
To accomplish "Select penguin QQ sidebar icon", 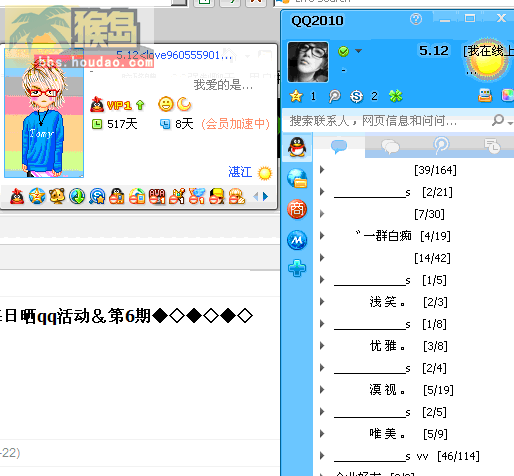I will (297, 147).
